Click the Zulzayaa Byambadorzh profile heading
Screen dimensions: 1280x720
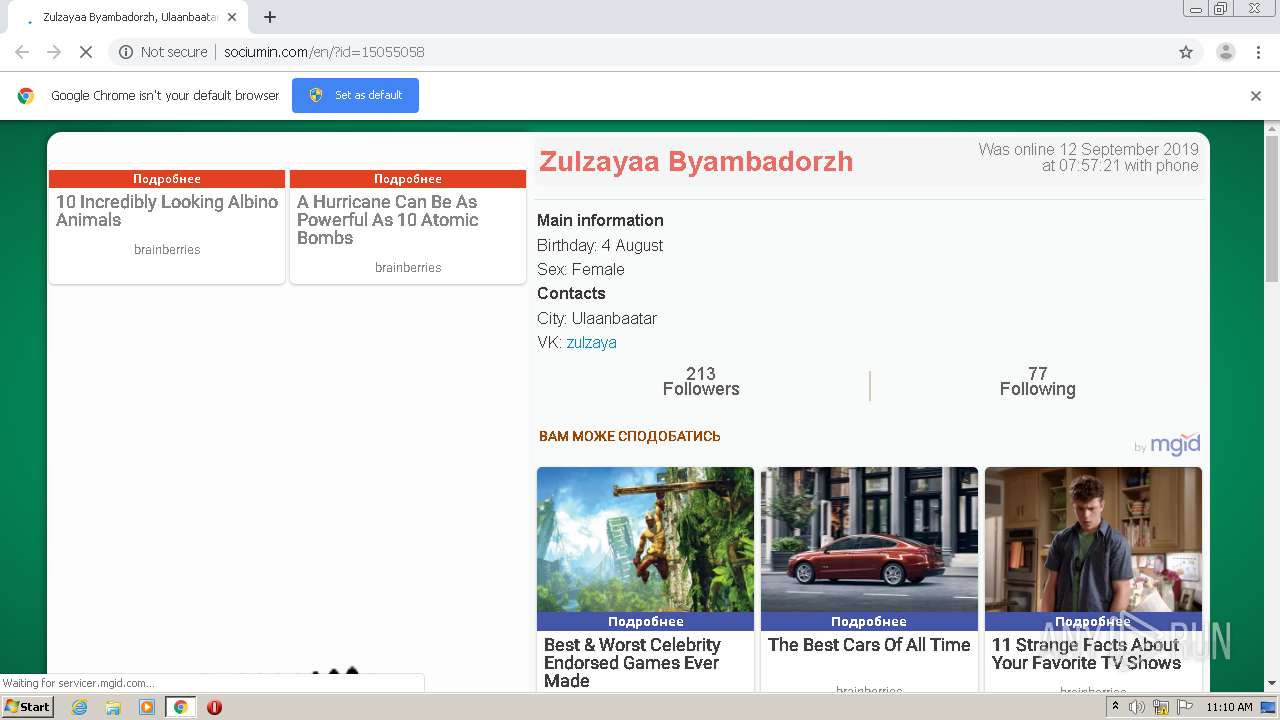point(696,162)
